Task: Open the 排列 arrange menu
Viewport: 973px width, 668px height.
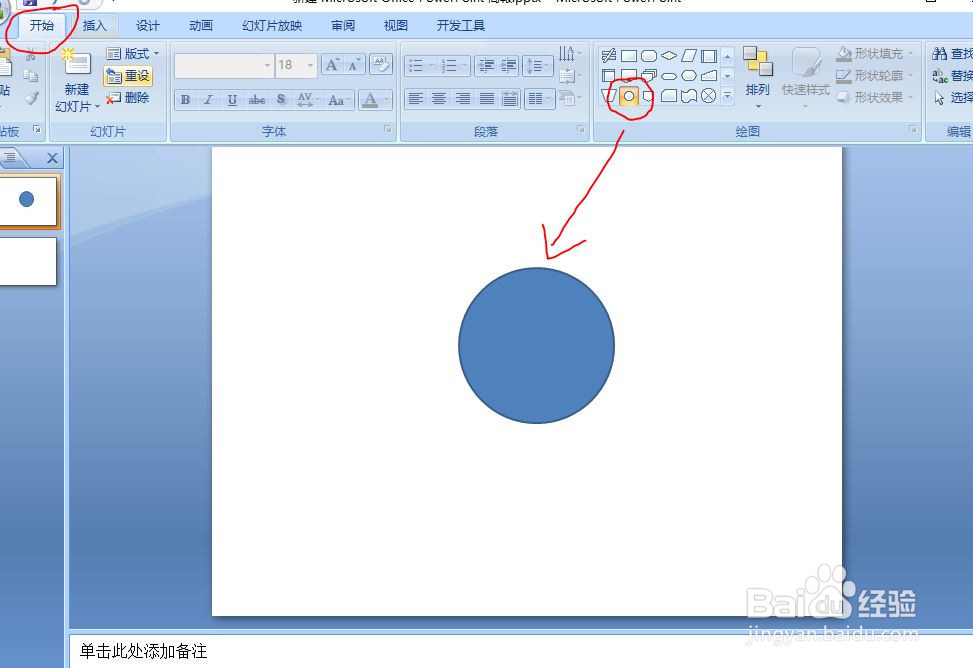Action: 757,78
